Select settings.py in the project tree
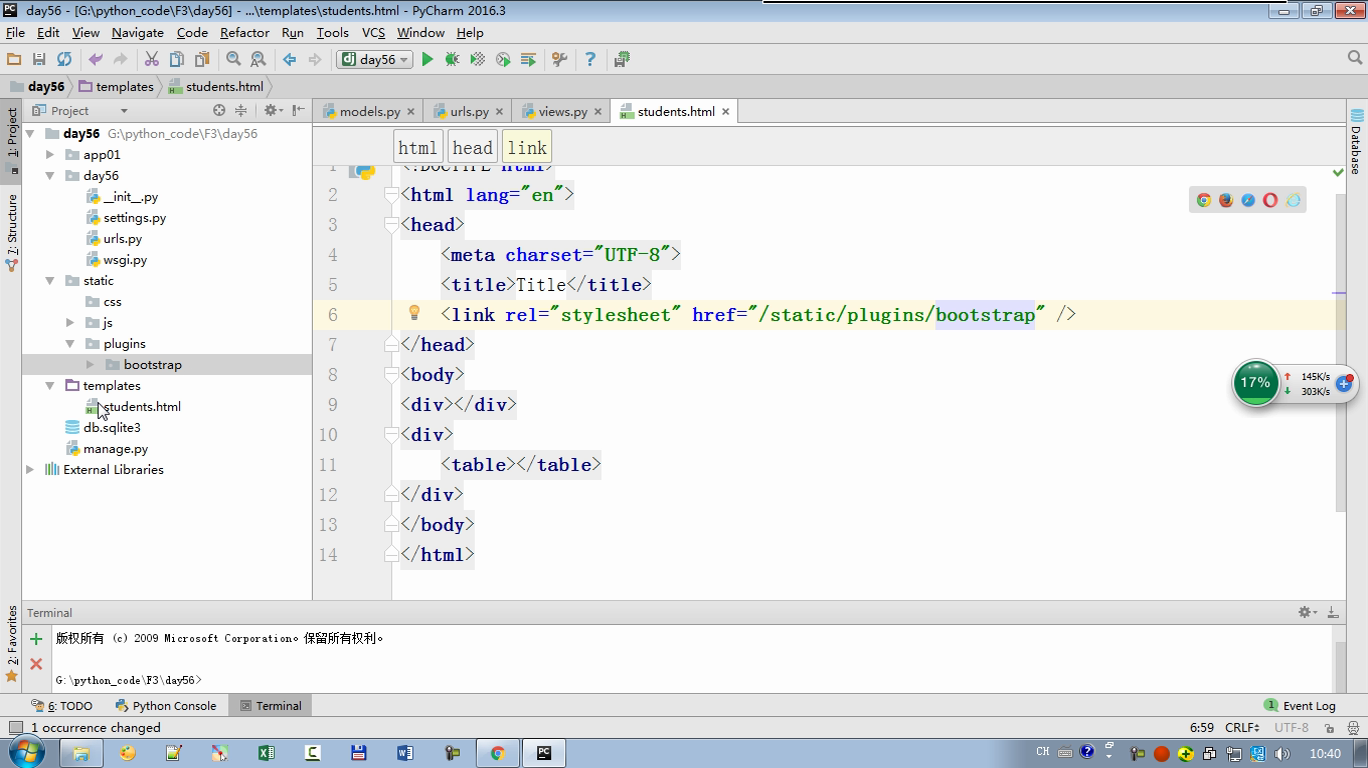This screenshot has width=1368, height=768. click(134, 218)
